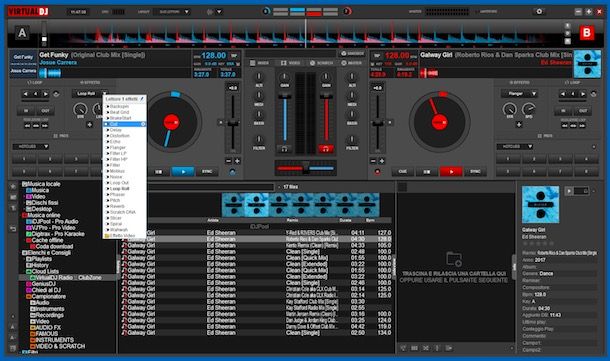The width and height of the screenshot is (610, 361).
Task: Click the browser search field
Action: coord(210,187)
